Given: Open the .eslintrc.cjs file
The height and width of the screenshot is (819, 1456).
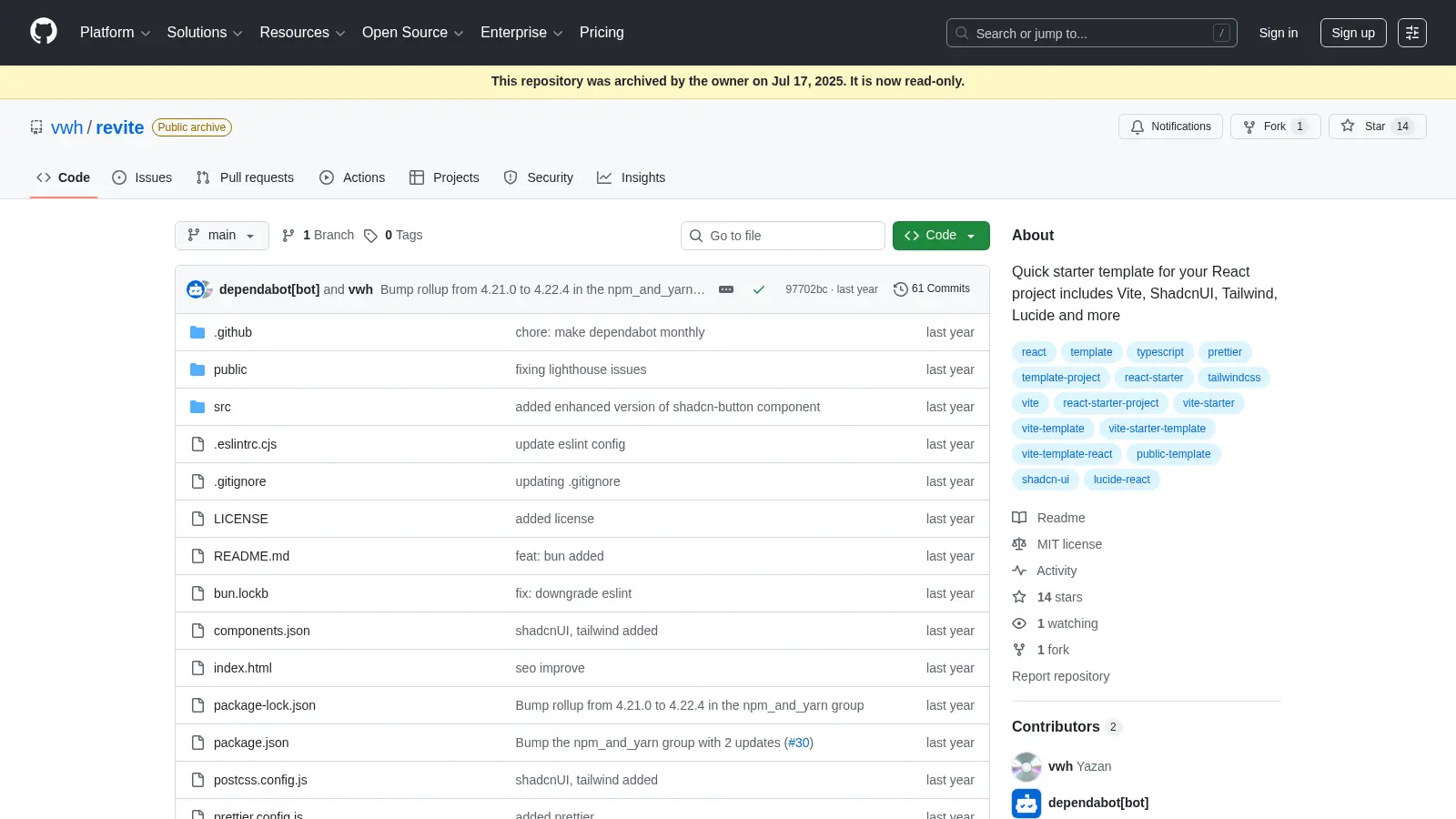Looking at the screenshot, I should point(245,444).
